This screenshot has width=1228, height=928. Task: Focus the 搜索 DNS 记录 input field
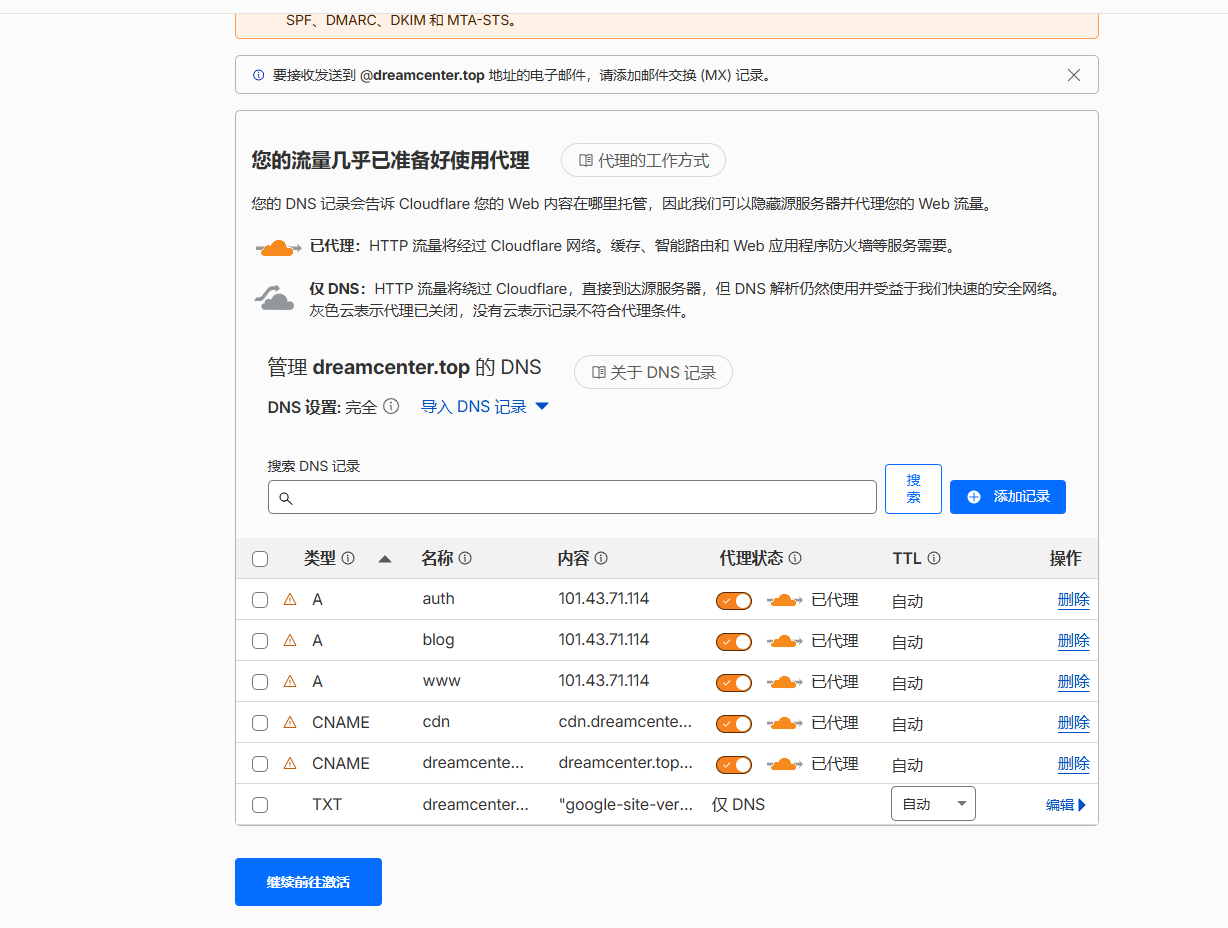point(572,497)
